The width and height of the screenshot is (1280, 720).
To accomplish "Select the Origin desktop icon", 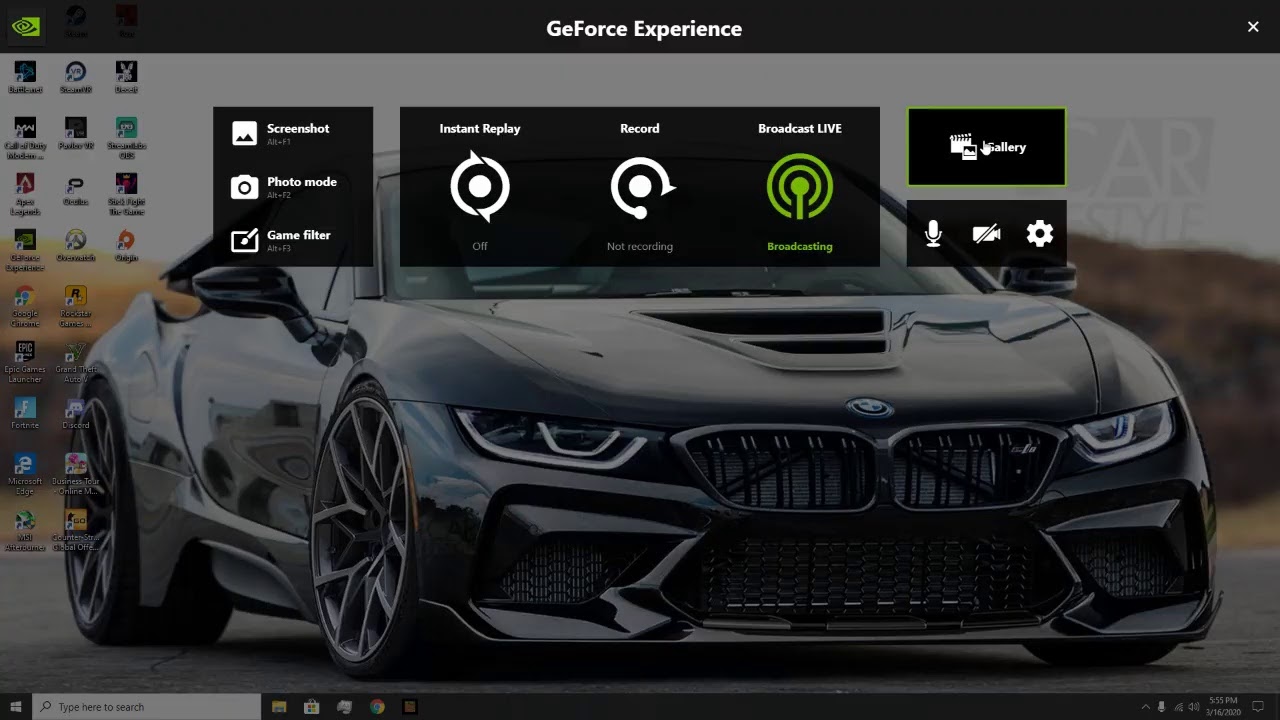I will point(126,245).
